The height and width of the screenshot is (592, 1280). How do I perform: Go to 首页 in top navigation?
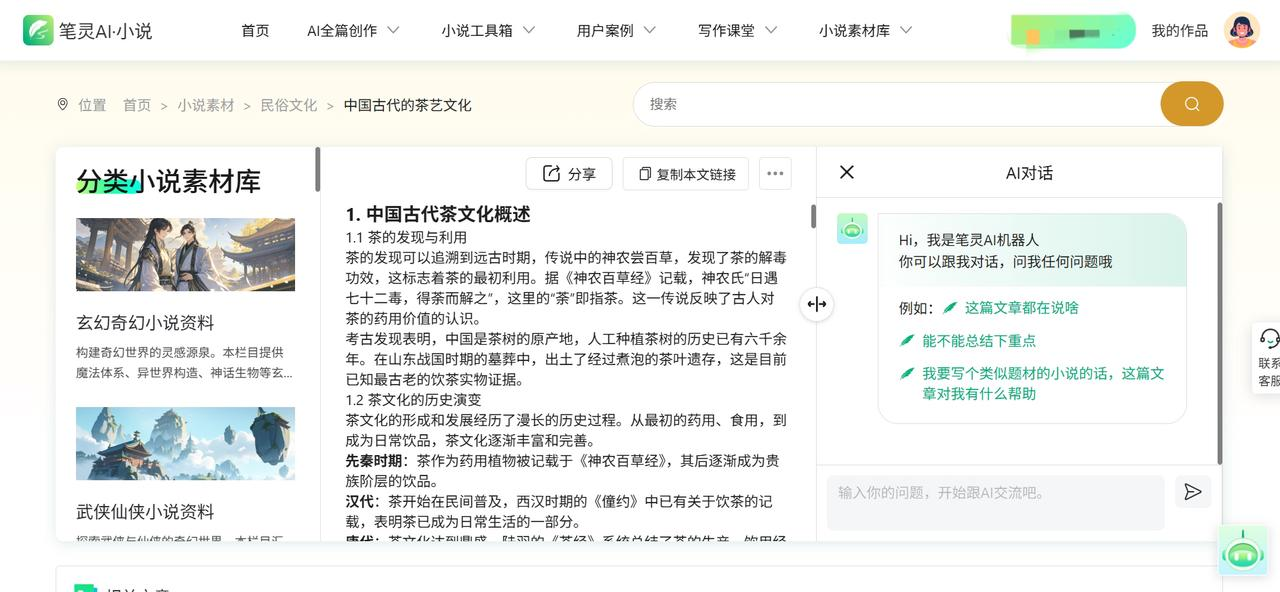(255, 30)
